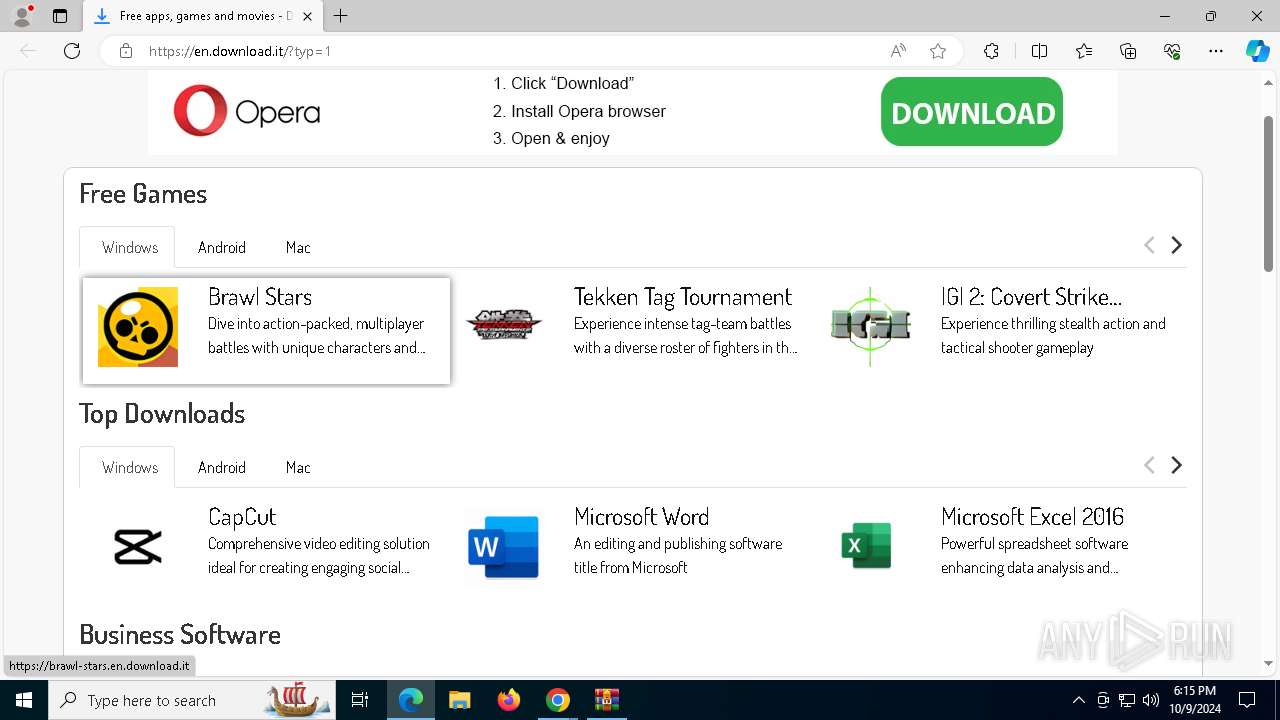The image size is (1280, 720).
Task: Open Edge Settings and more menu
Action: [x=1216, y=51]
